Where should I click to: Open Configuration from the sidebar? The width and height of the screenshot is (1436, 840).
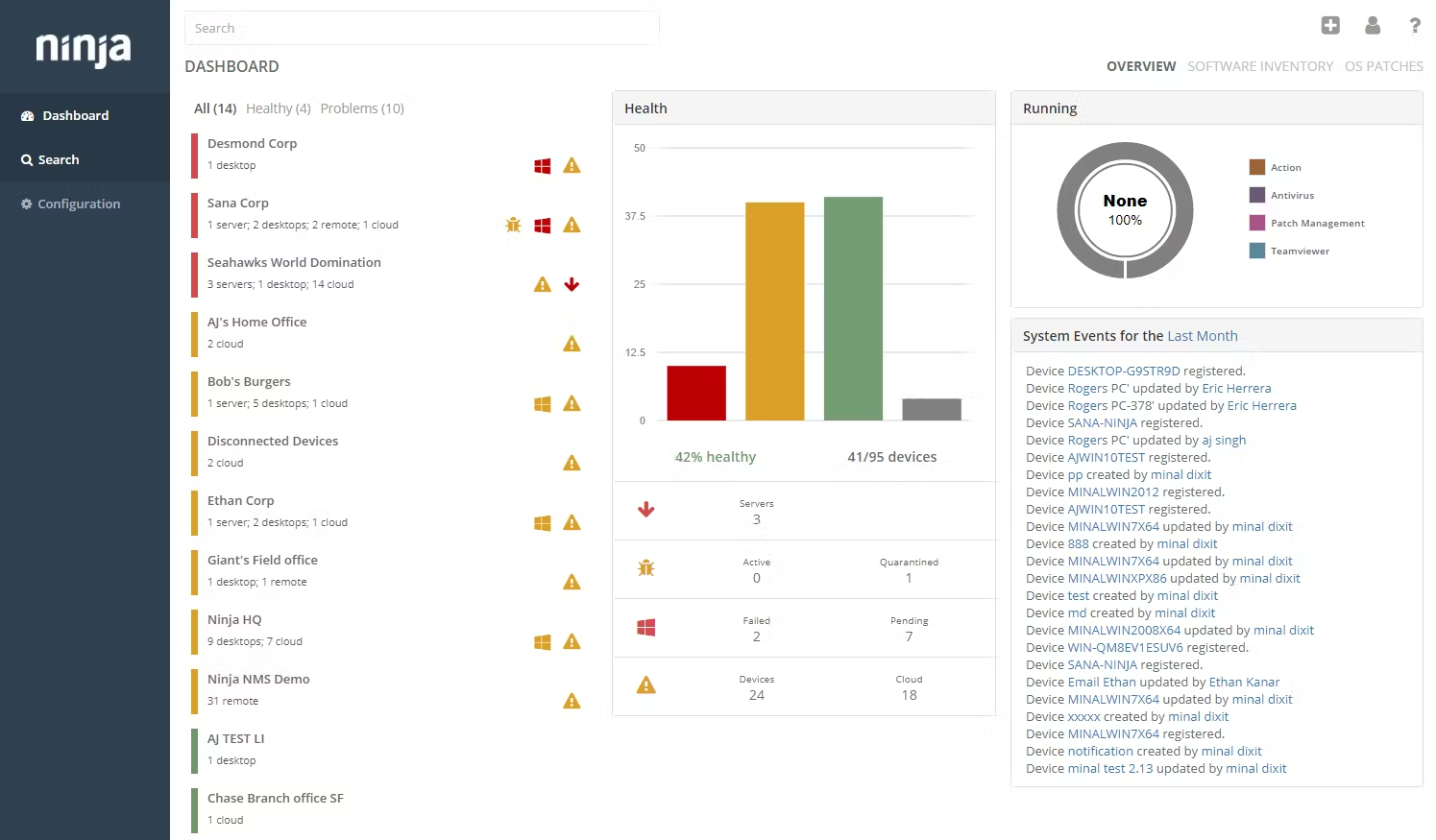pos(79,204)
